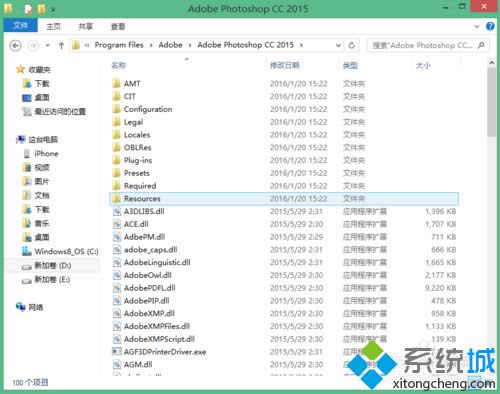Screen dimensions: 500x394
Task: Sort by the 类型 type column header
Action: [x=350, y=65]
